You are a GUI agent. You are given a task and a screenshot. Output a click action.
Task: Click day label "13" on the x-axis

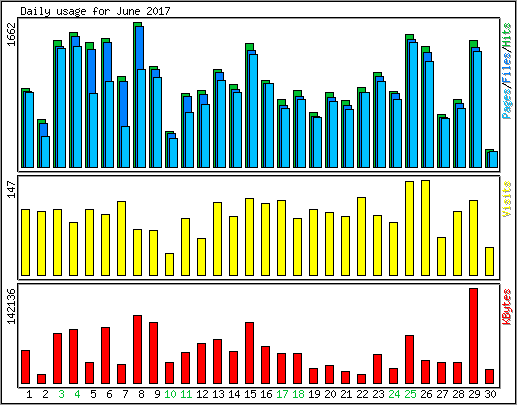click(218, 394)
